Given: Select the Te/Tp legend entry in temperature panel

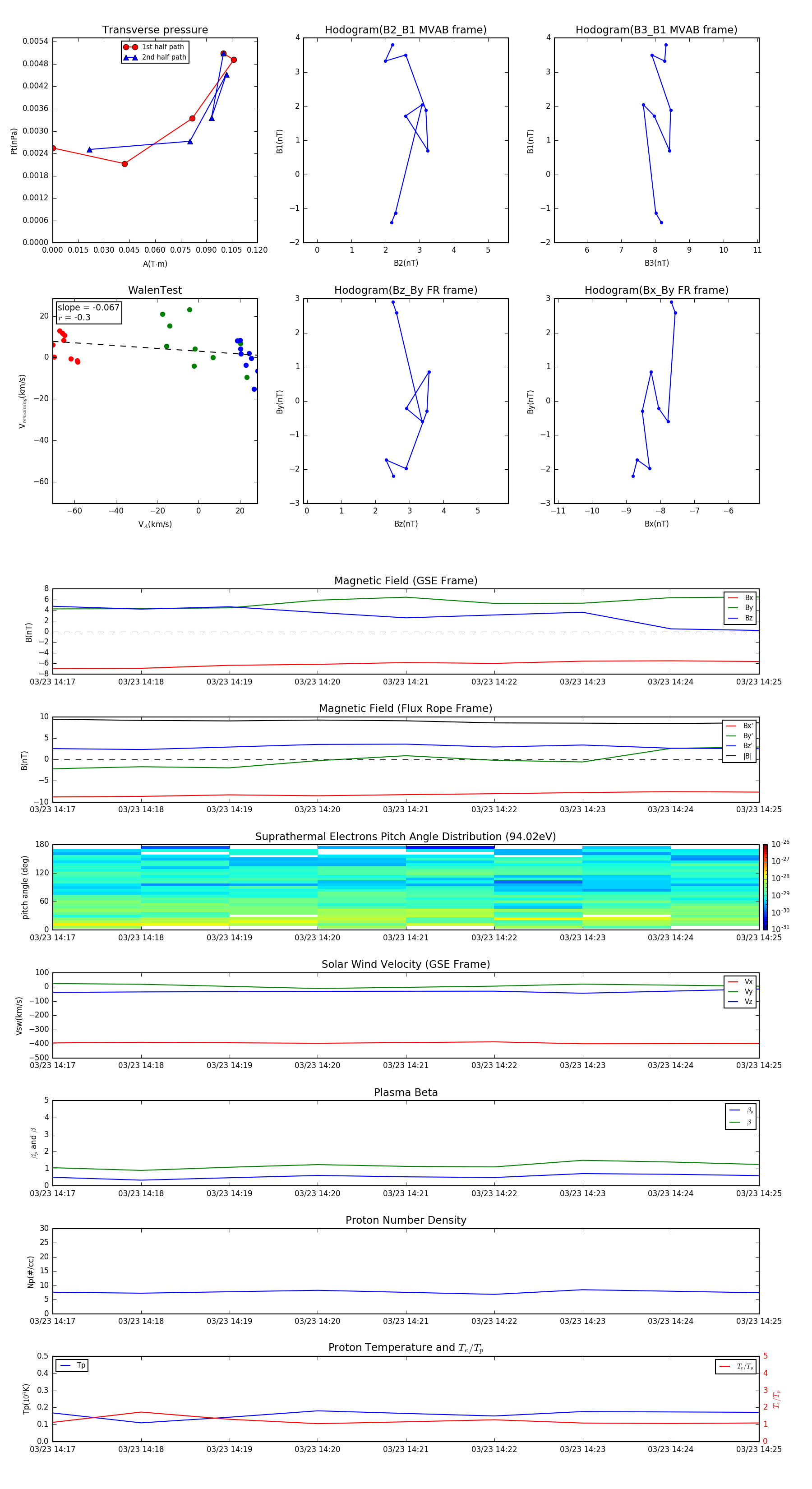Looking at the screenshot, I should point(736,1366).
